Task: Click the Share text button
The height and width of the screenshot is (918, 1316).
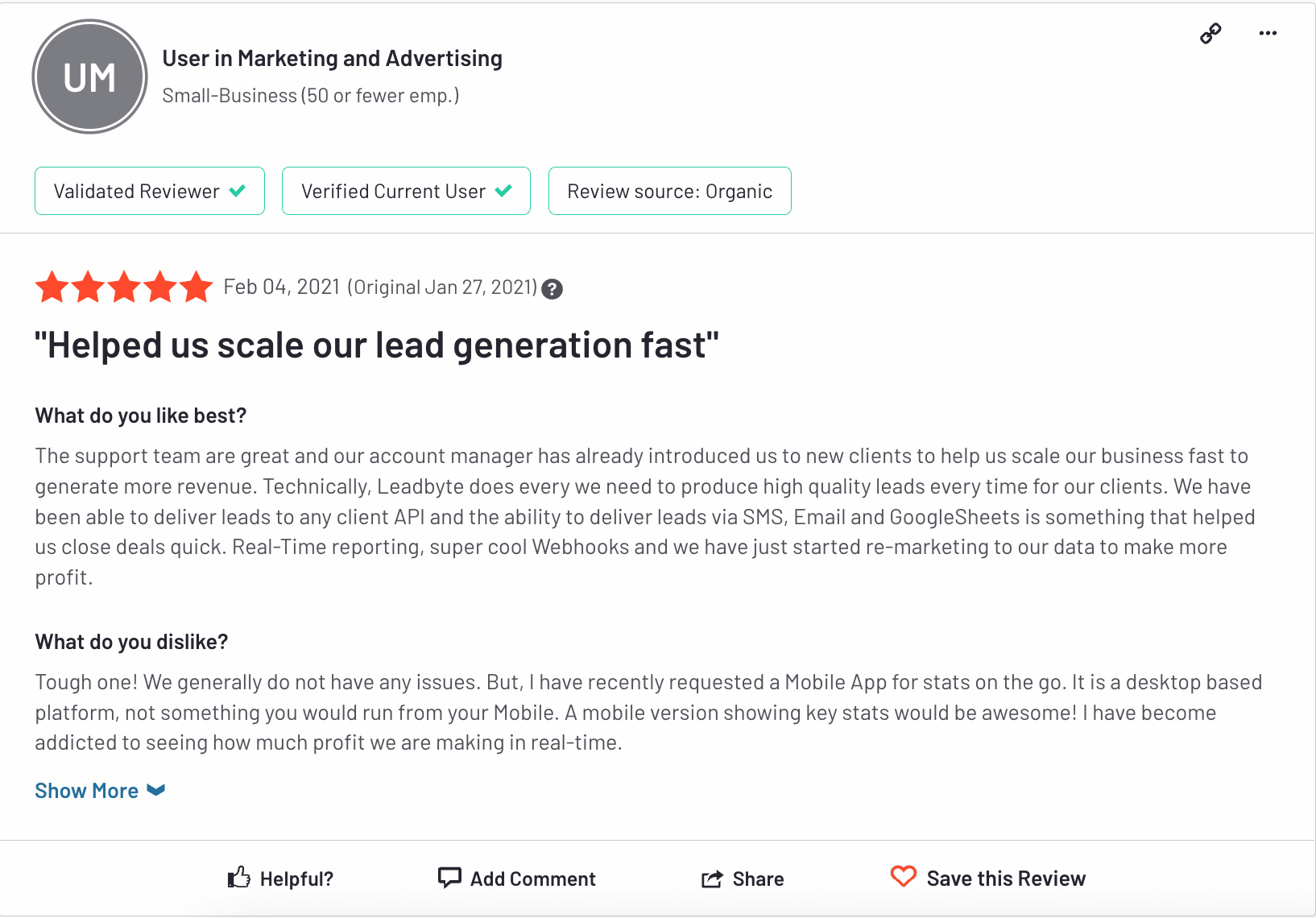Action: point(758,879)
